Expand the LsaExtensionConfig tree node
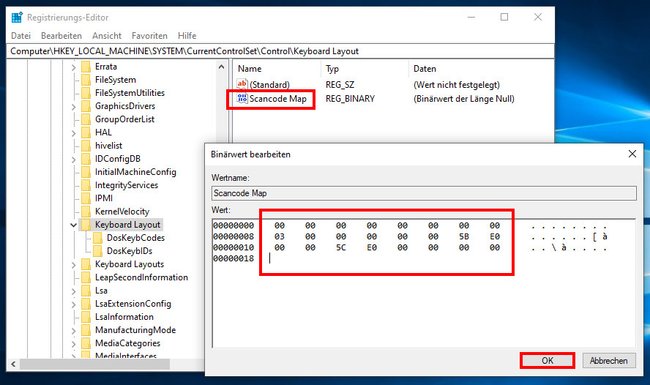Image resolution: width=650 pixels, height=385 pixels. pos(73,305)
